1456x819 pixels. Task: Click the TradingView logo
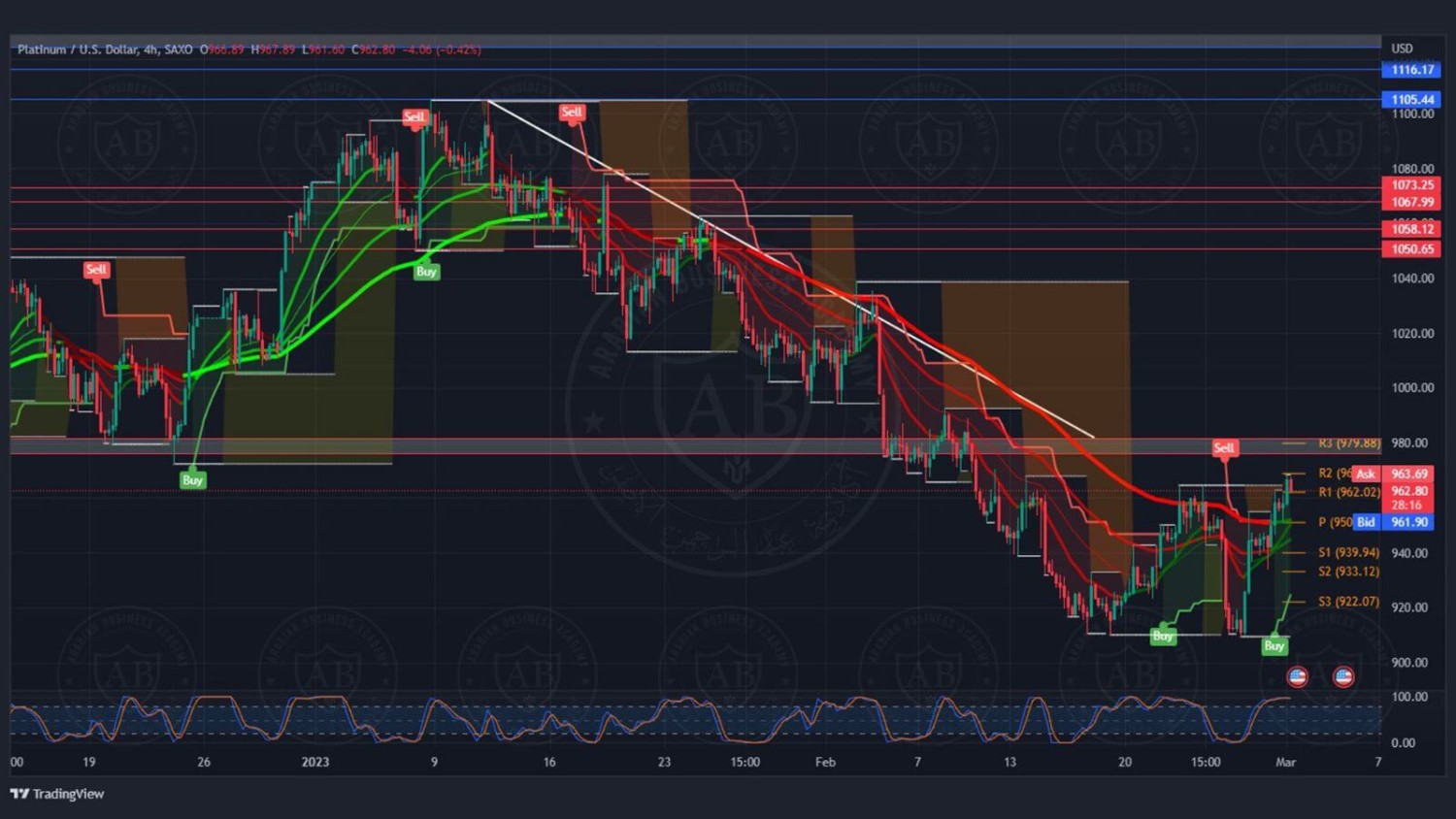pyautogui.click(x=57, y=794)
